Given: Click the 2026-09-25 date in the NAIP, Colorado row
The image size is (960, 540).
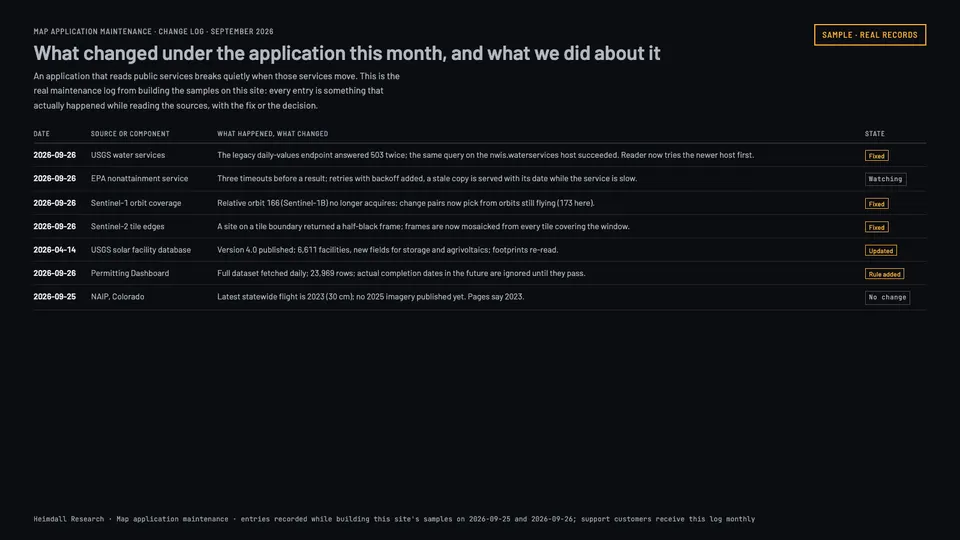Looking at the screenshot, I should click(x=54, y=296).
